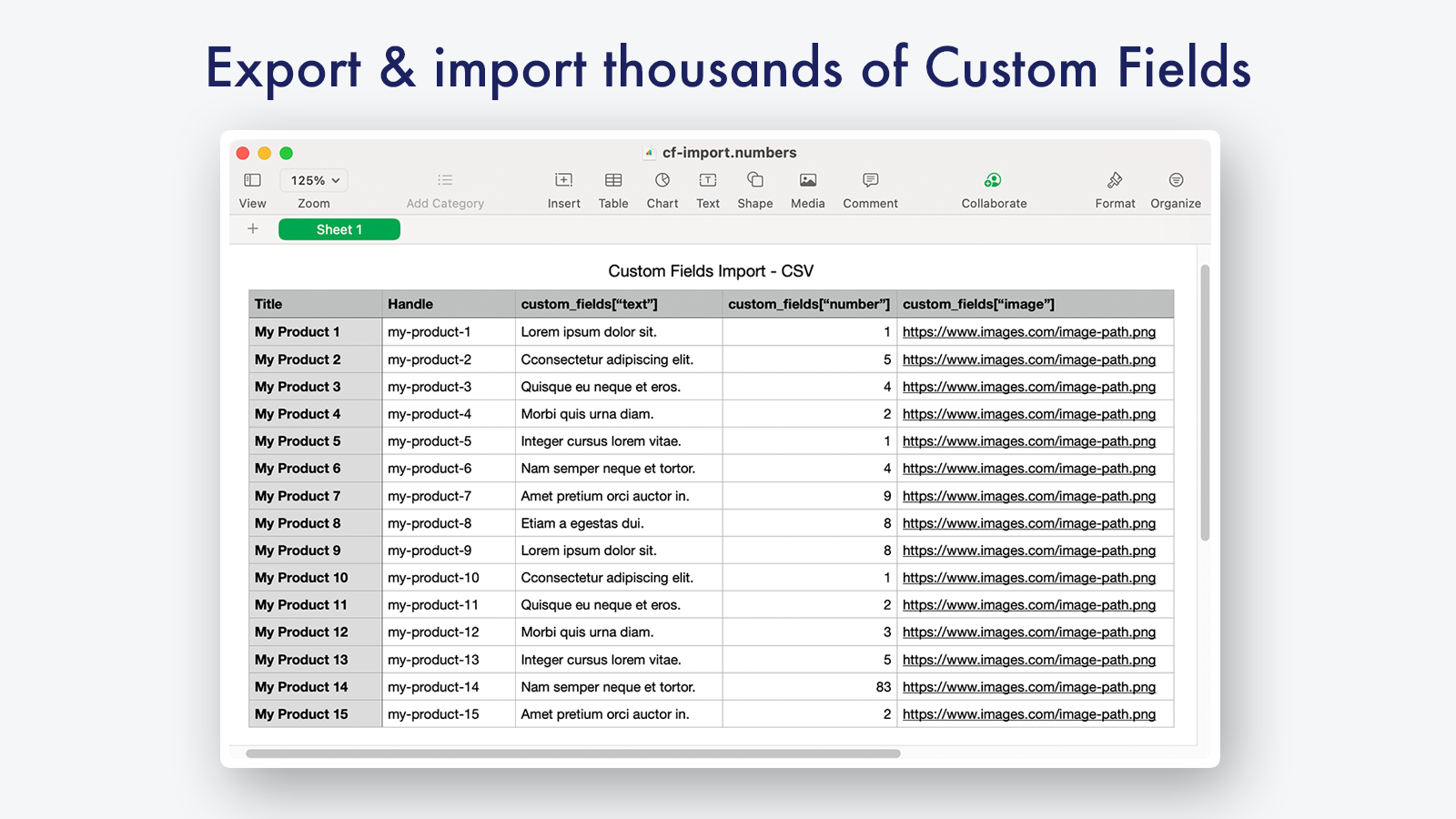Image resolution: width=1456 pixels, height=819 pixels.
Task: Add a Comment
Action: point(869,188)
